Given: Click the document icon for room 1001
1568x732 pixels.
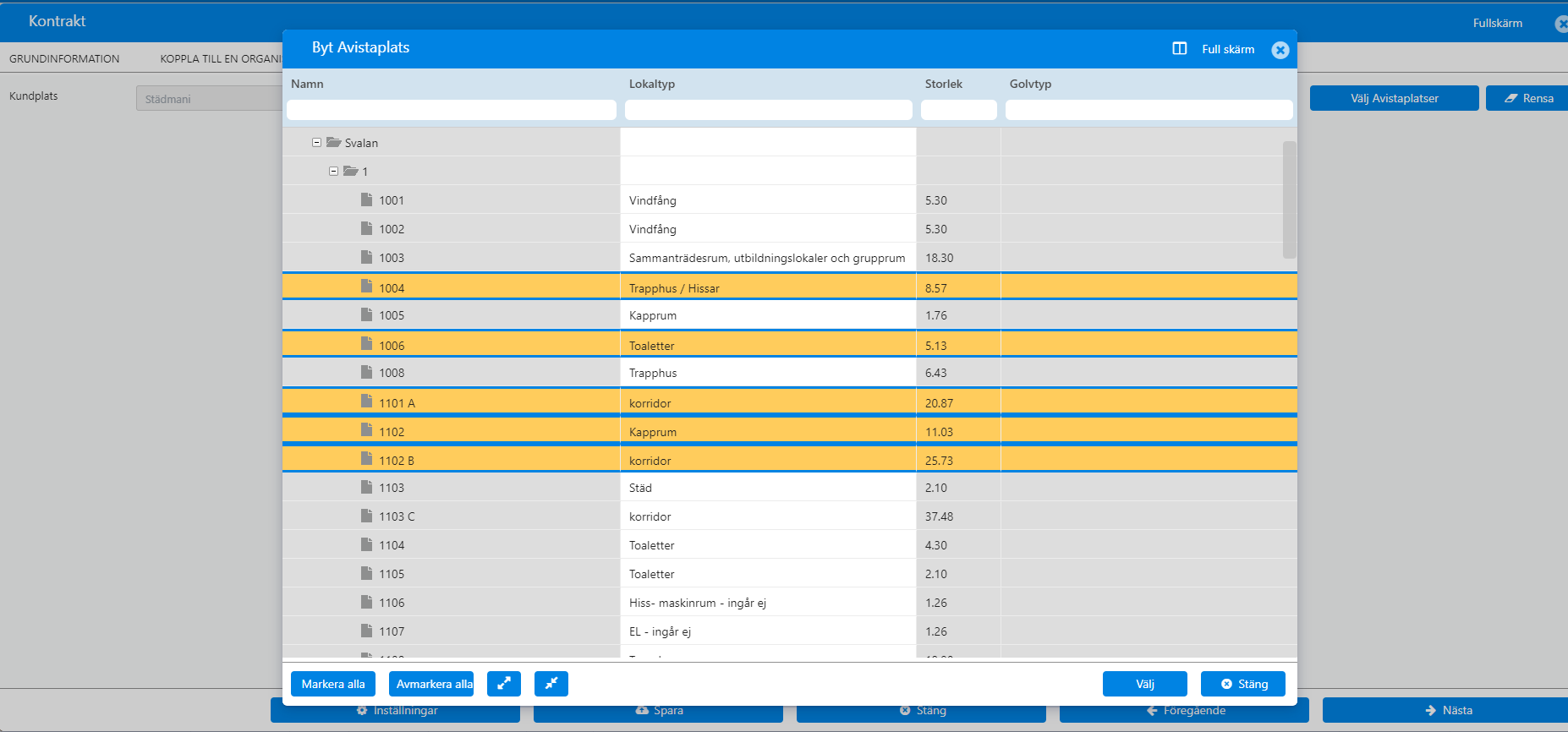Looking at the screenshot, I should tap(366, 199).
